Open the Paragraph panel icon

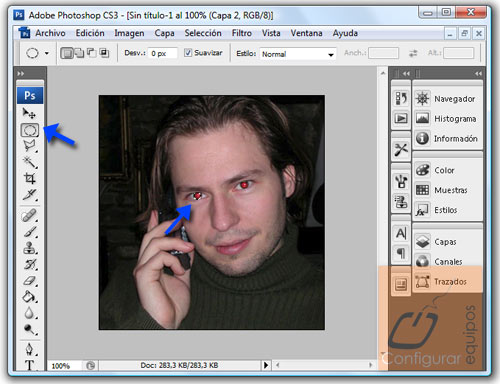pos(401,253)
